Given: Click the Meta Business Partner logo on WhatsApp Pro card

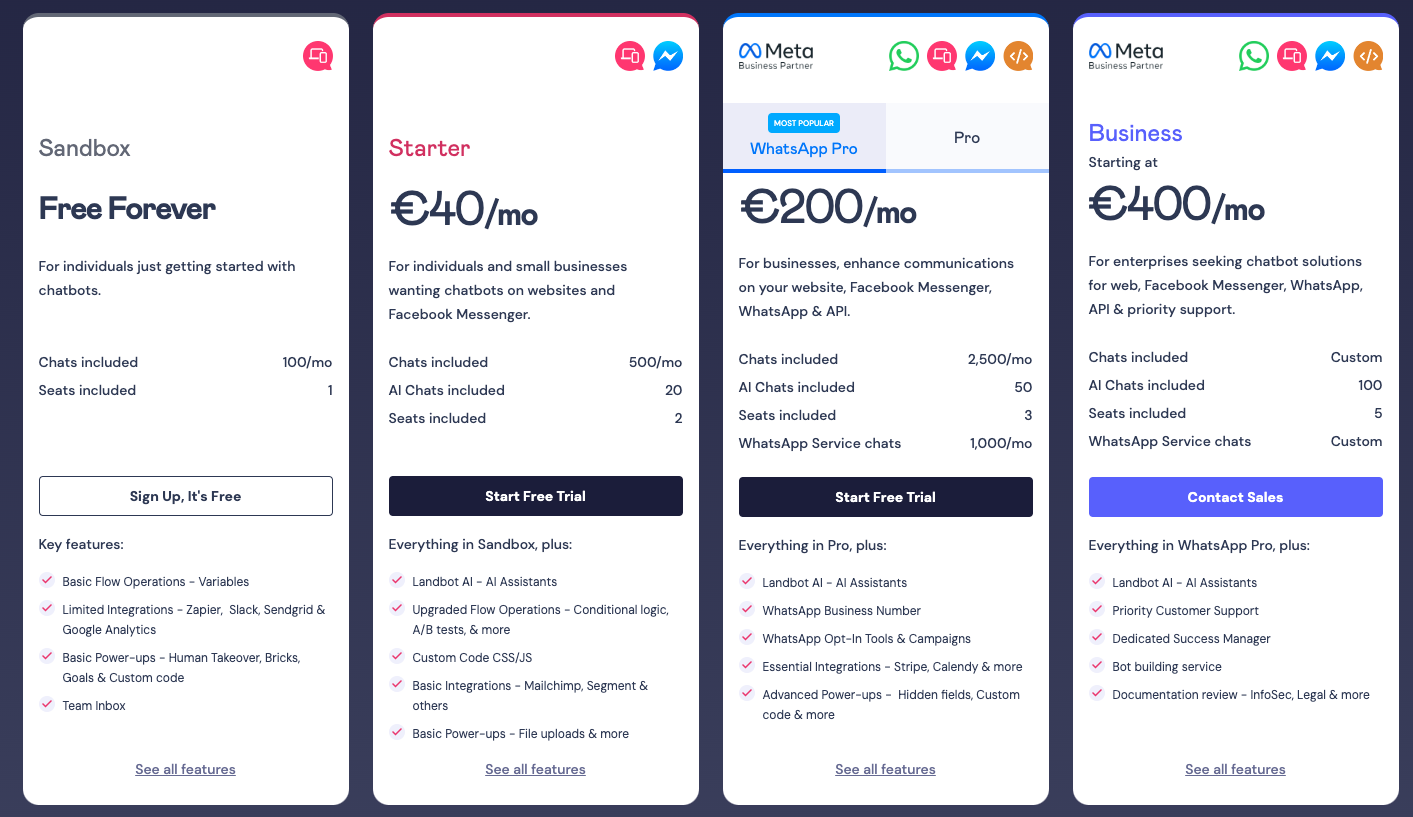Looking at the screenshot, I should [x=776, y=55].
